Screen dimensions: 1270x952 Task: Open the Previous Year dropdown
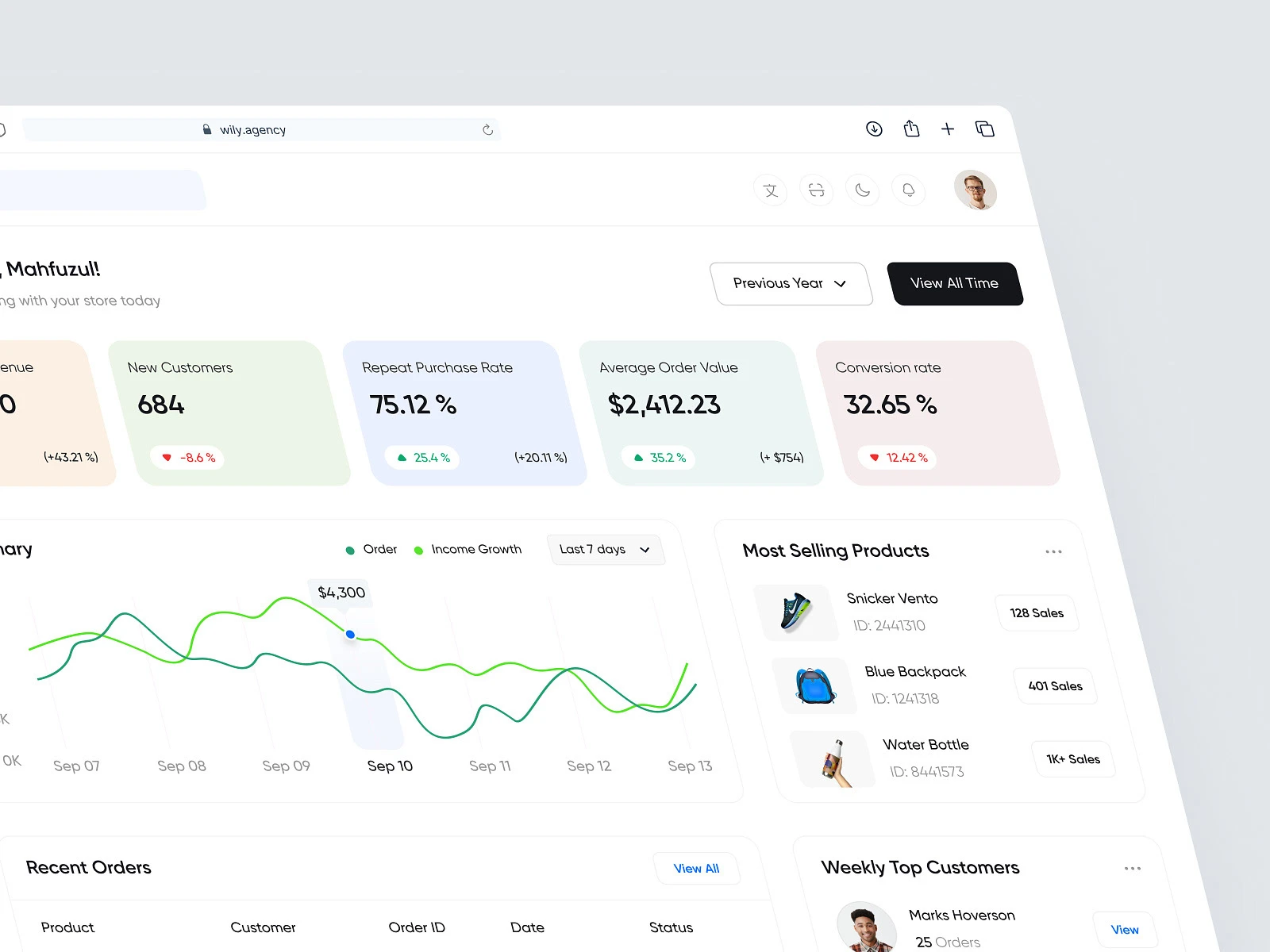coord(791,283)
